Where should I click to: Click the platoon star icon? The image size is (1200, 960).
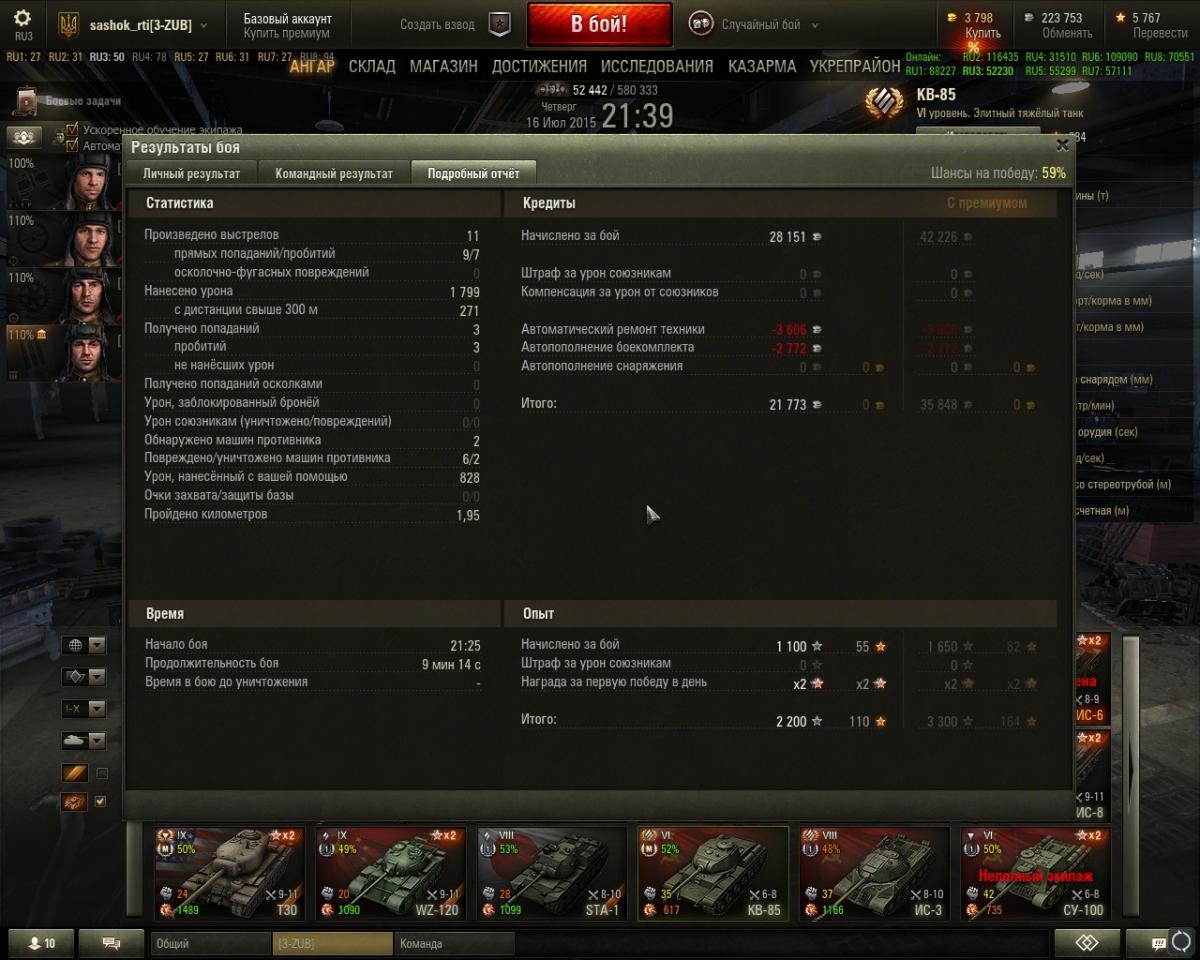(500, 25)
